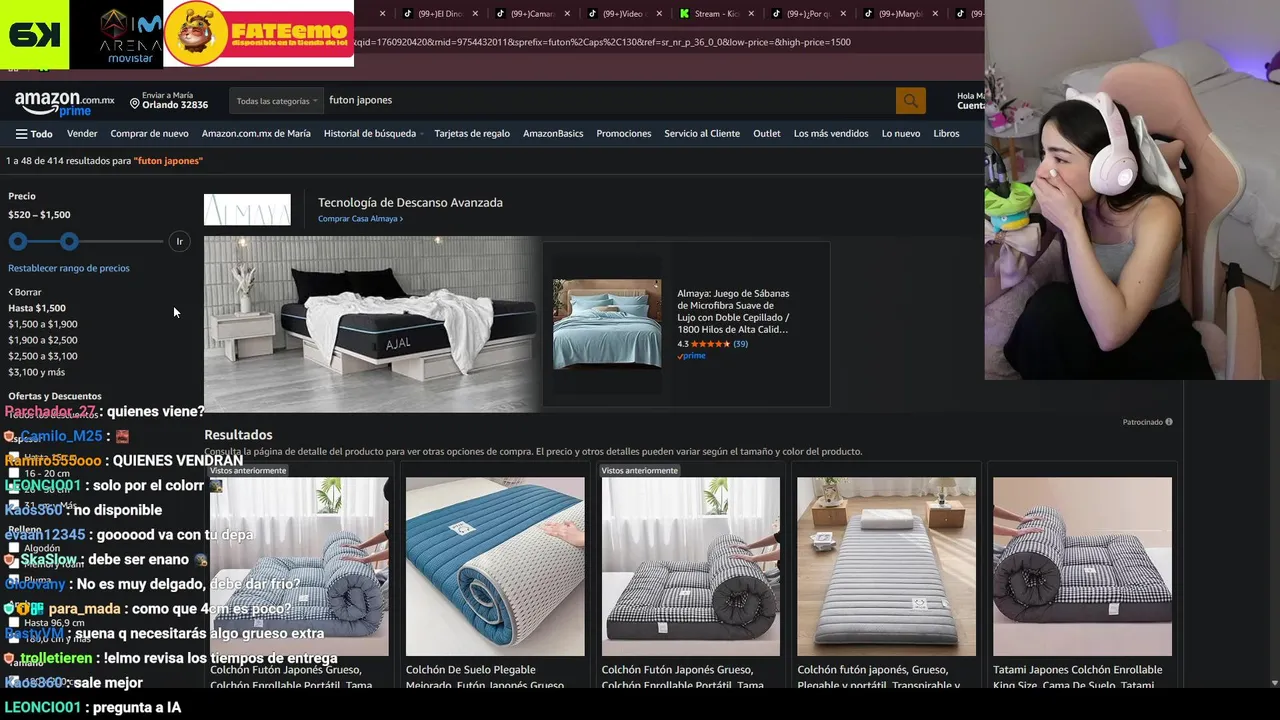Close the '(99+)¿Por qu' tab
This screenshot has width=1280, height=720.
pos(843,14)
